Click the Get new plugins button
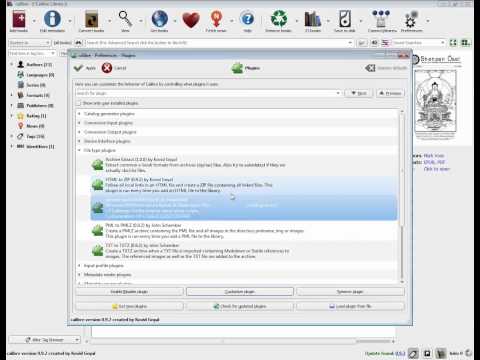Image resolution: width=480 pixels, height=360 pixels. coord(129,306)
